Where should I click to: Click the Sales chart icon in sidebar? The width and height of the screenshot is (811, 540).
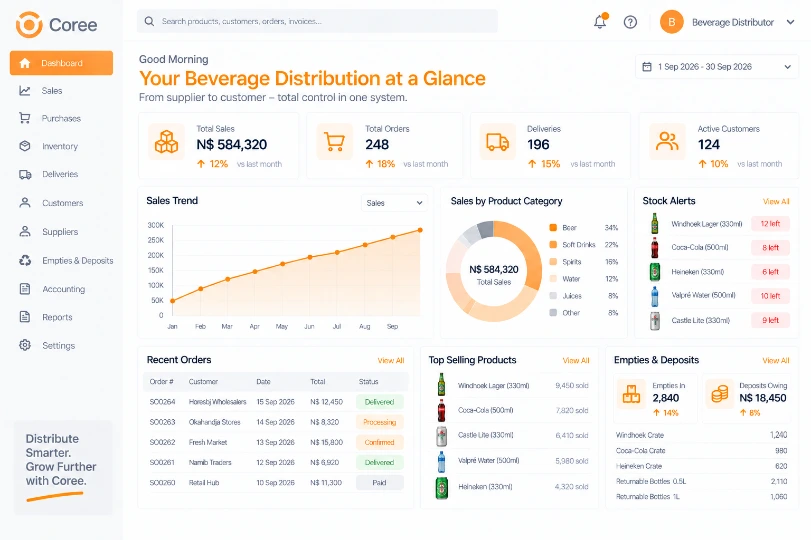(25, 91)
